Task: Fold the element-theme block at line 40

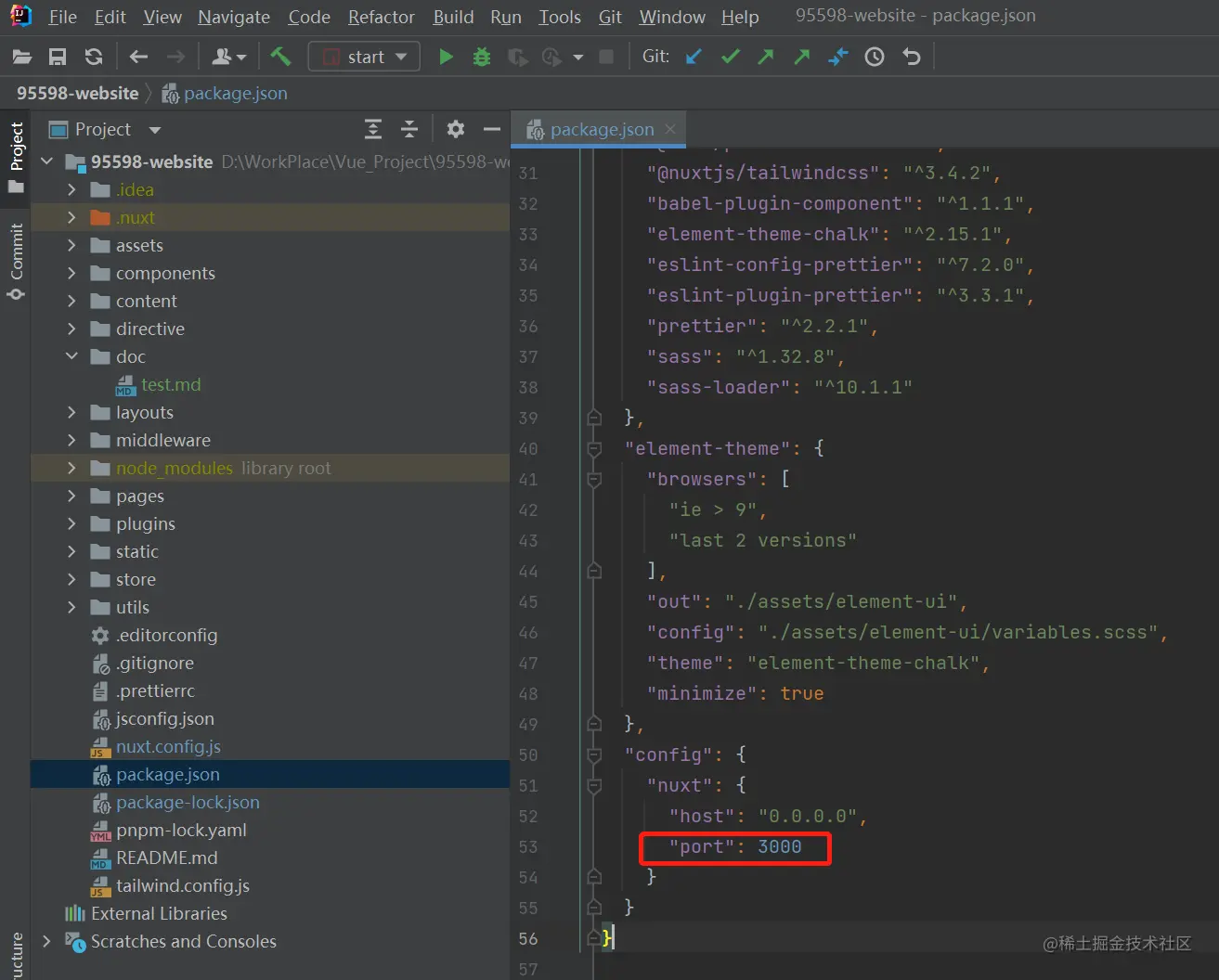Action: click(594, 448)
